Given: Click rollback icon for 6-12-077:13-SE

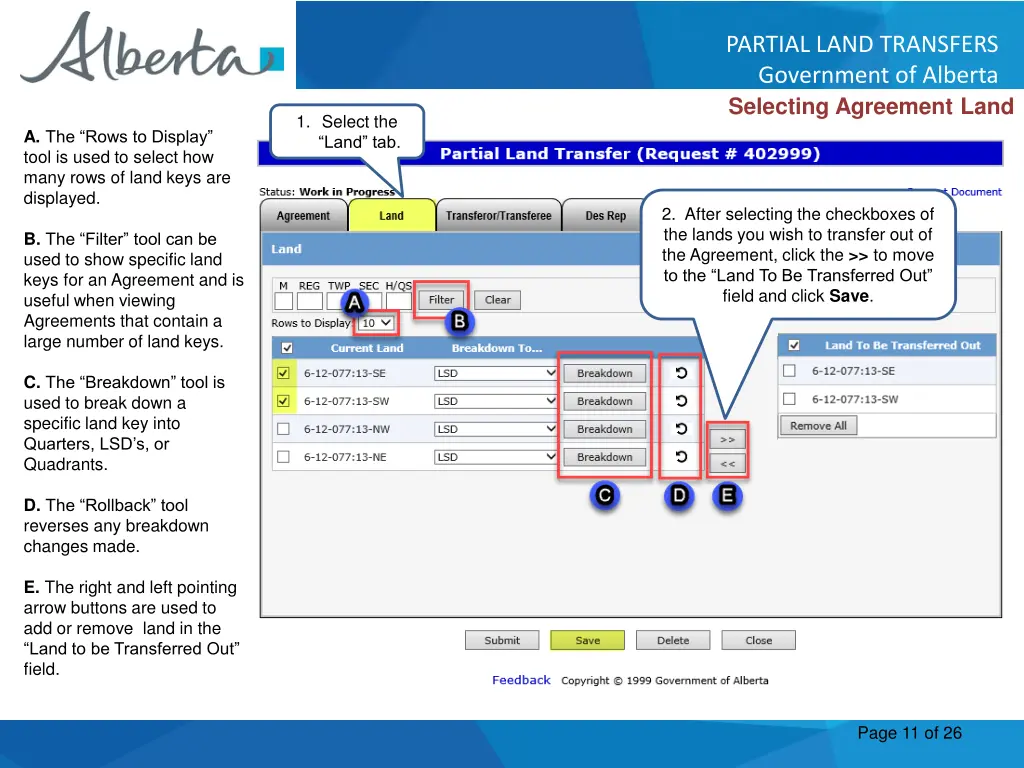Looking at the screenshot, I should click(680, 373).
